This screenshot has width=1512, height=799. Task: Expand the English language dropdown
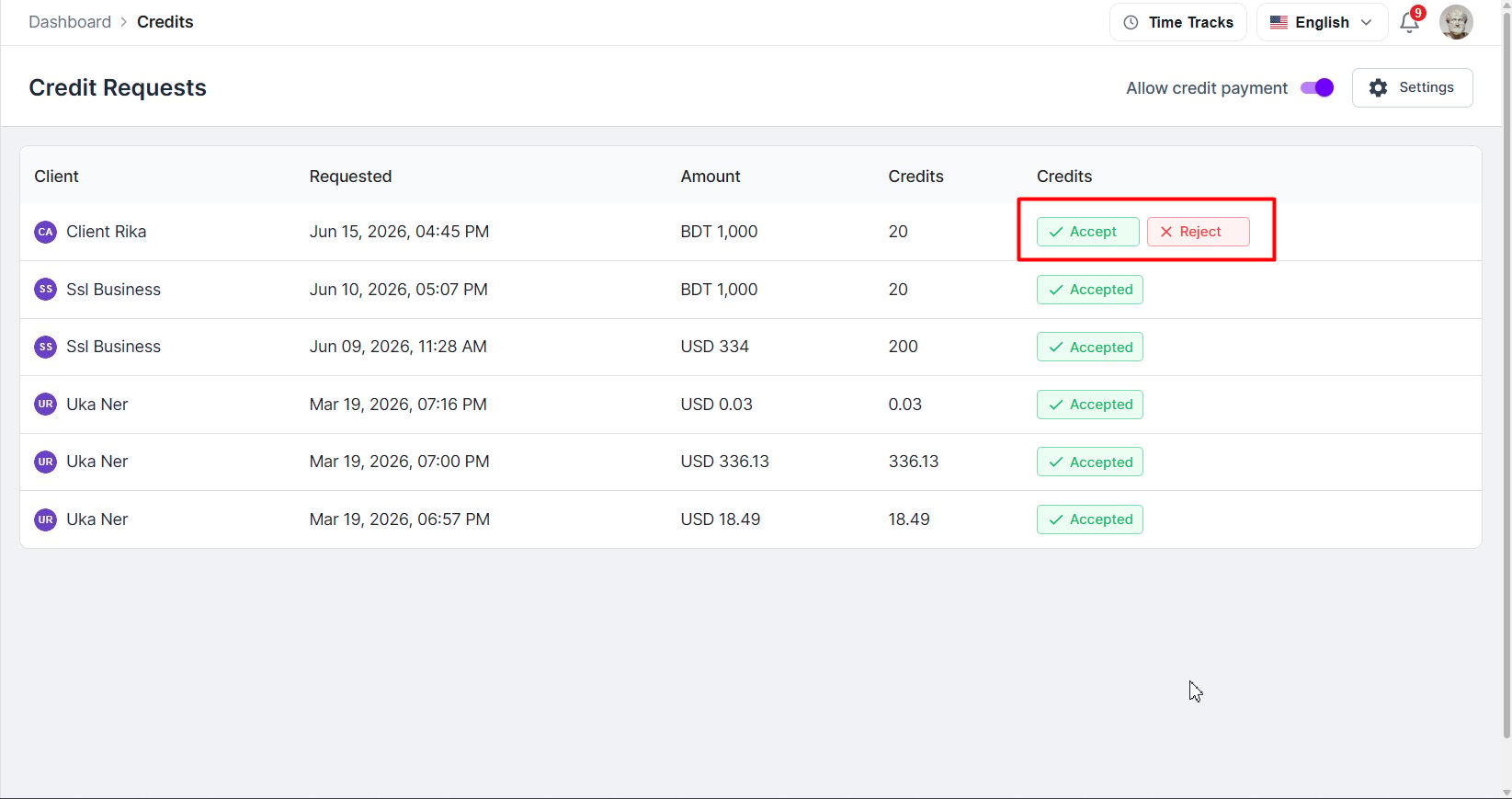click(x=1322, y=22)
